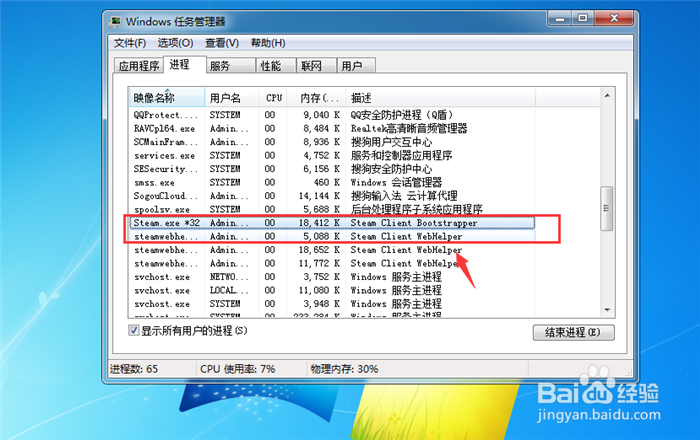Click the scrollbar down arrow
This screenshot has width=700, height=440.
(x=607, y=310)
